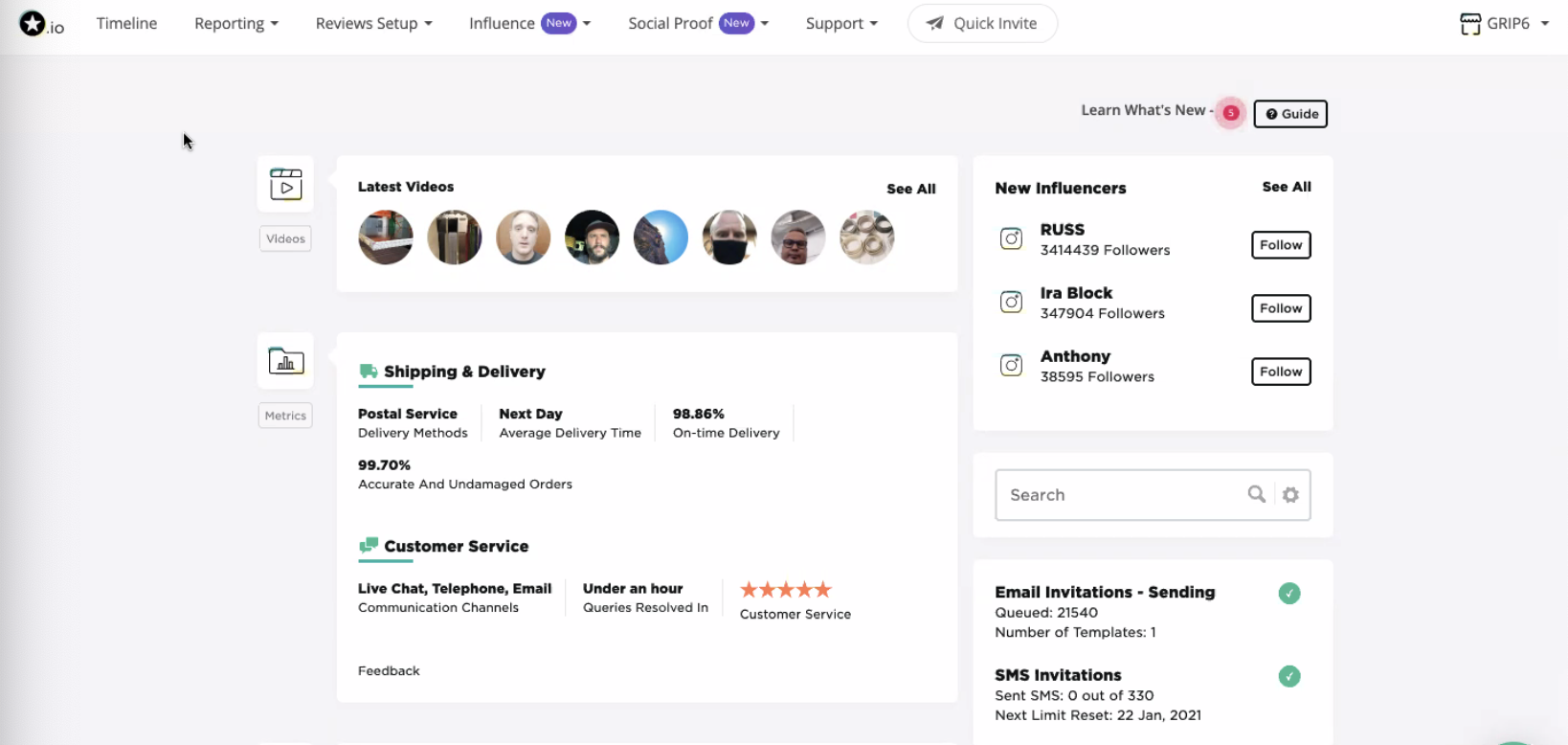Screen dimensions: 1568x745
Task: Expand the Reviews Setup dropdown
Action: point(373,23)
